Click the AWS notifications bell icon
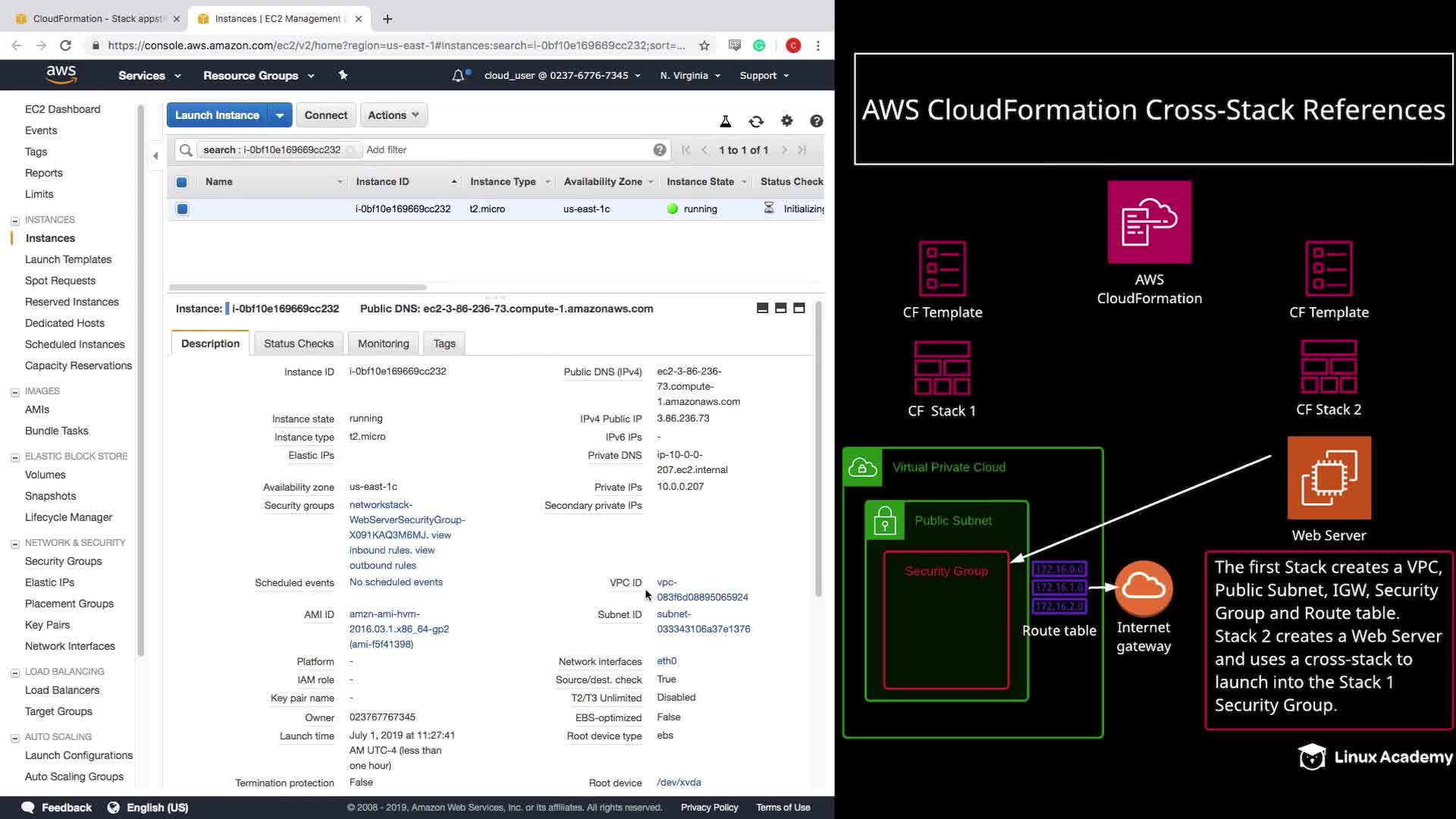Viewport: 1456px width, 819px height. tap(458, 76)
